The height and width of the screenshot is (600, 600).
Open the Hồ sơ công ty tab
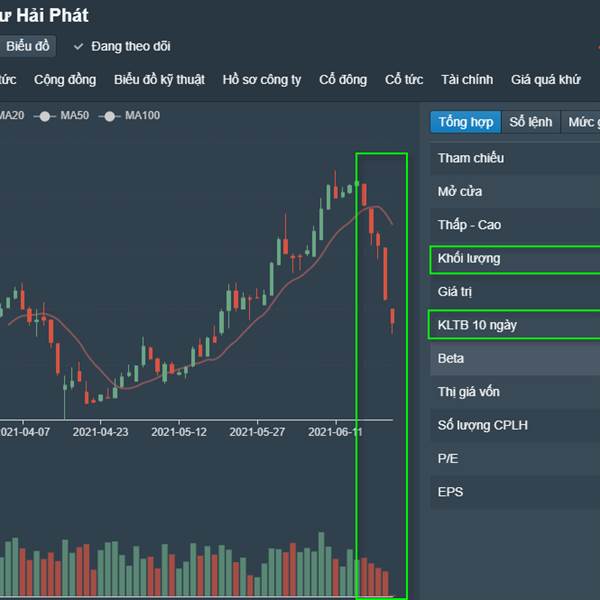261,80
